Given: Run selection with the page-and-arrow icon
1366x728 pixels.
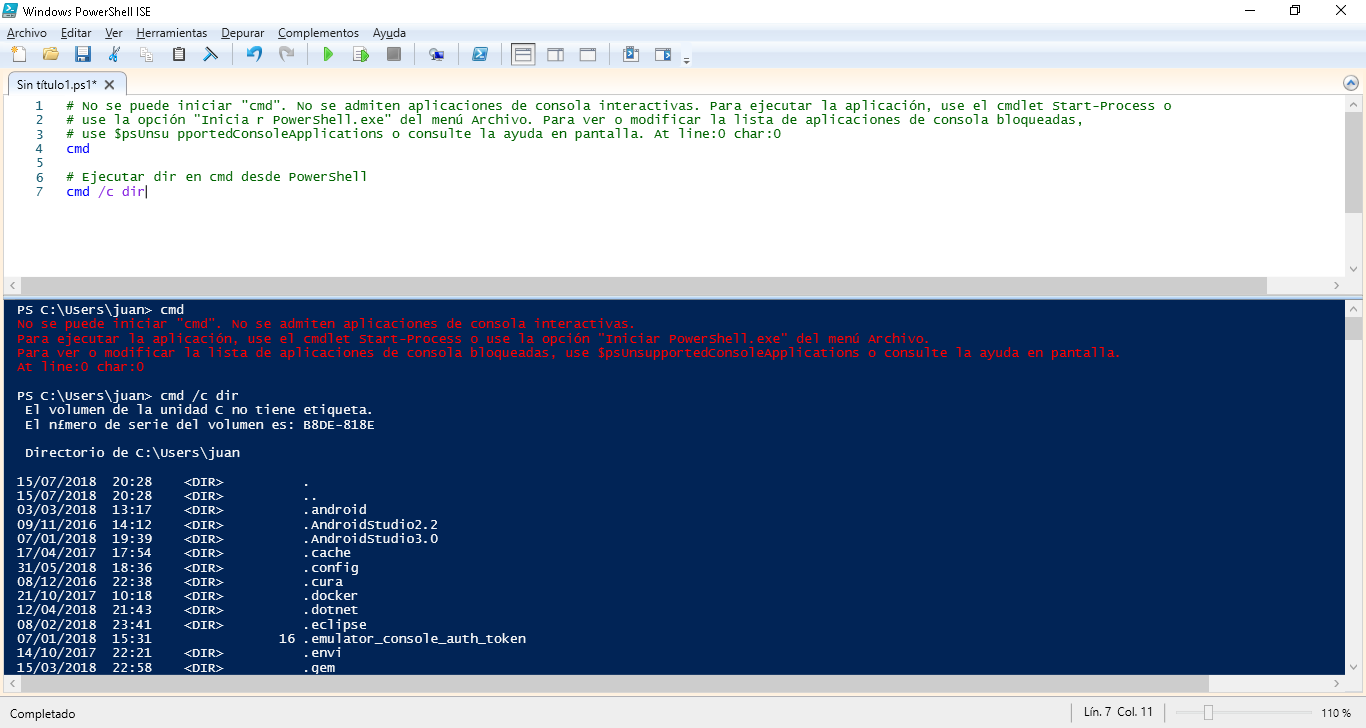Looking at the screenshot, I should (x=361, y=54).
